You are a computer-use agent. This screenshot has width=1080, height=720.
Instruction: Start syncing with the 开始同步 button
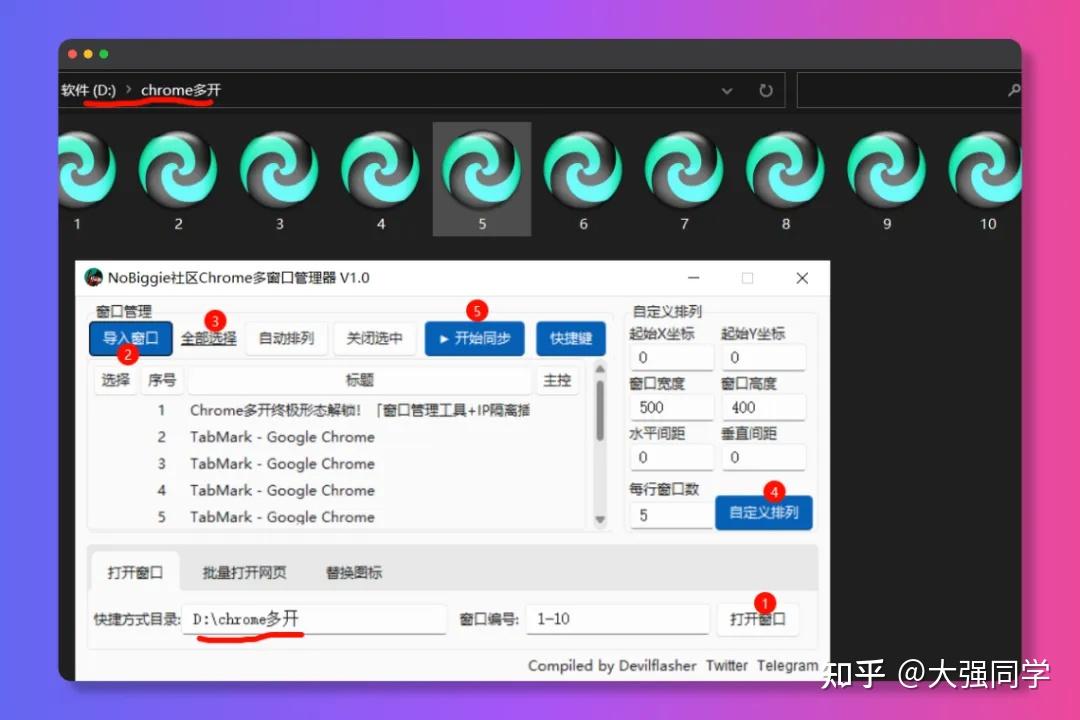[x=474, y=338]
